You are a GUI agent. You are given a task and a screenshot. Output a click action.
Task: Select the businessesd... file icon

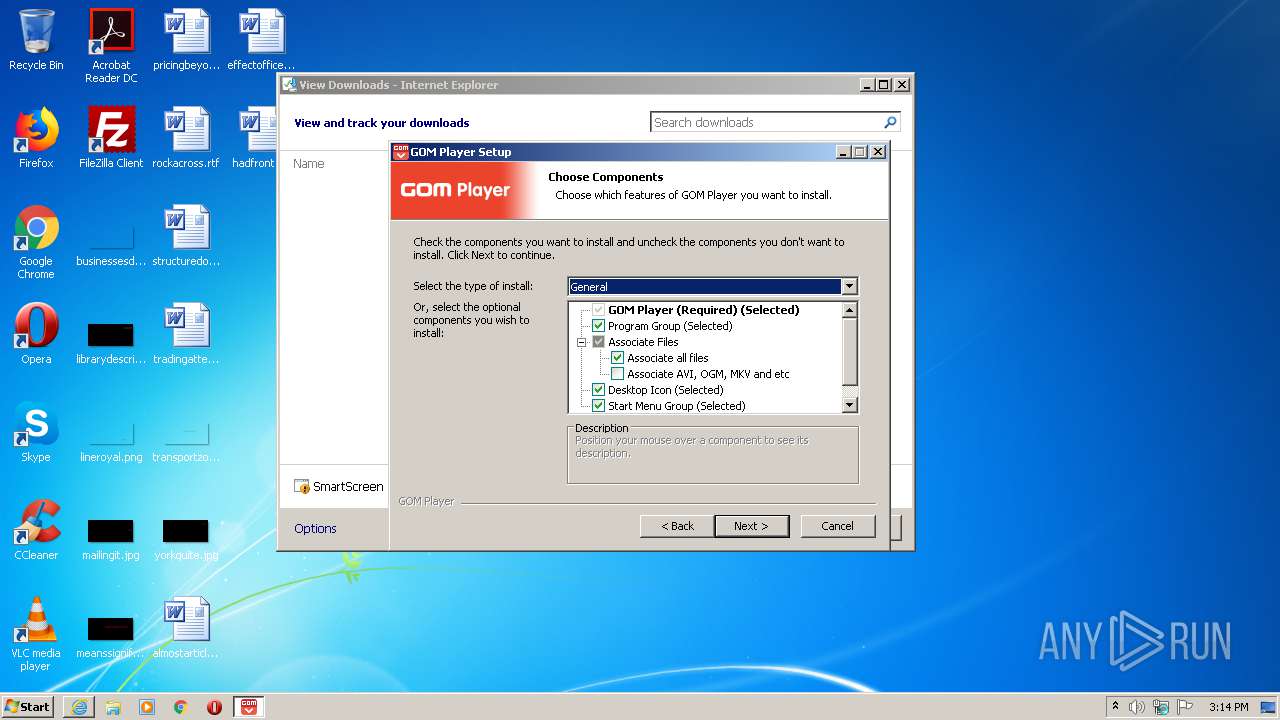111,244
